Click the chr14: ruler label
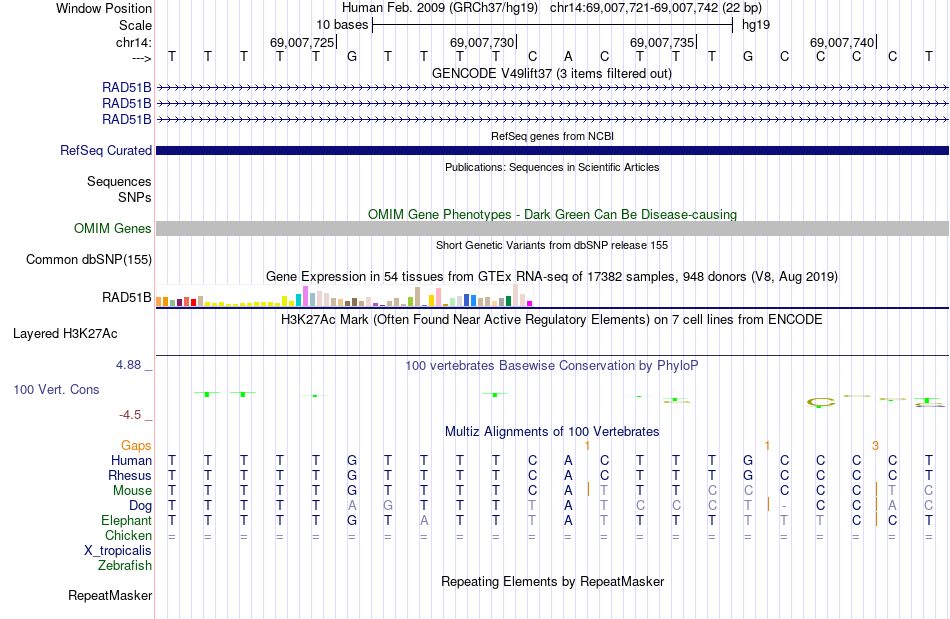Viewport: 950px width, 619px height. [133, 42]
